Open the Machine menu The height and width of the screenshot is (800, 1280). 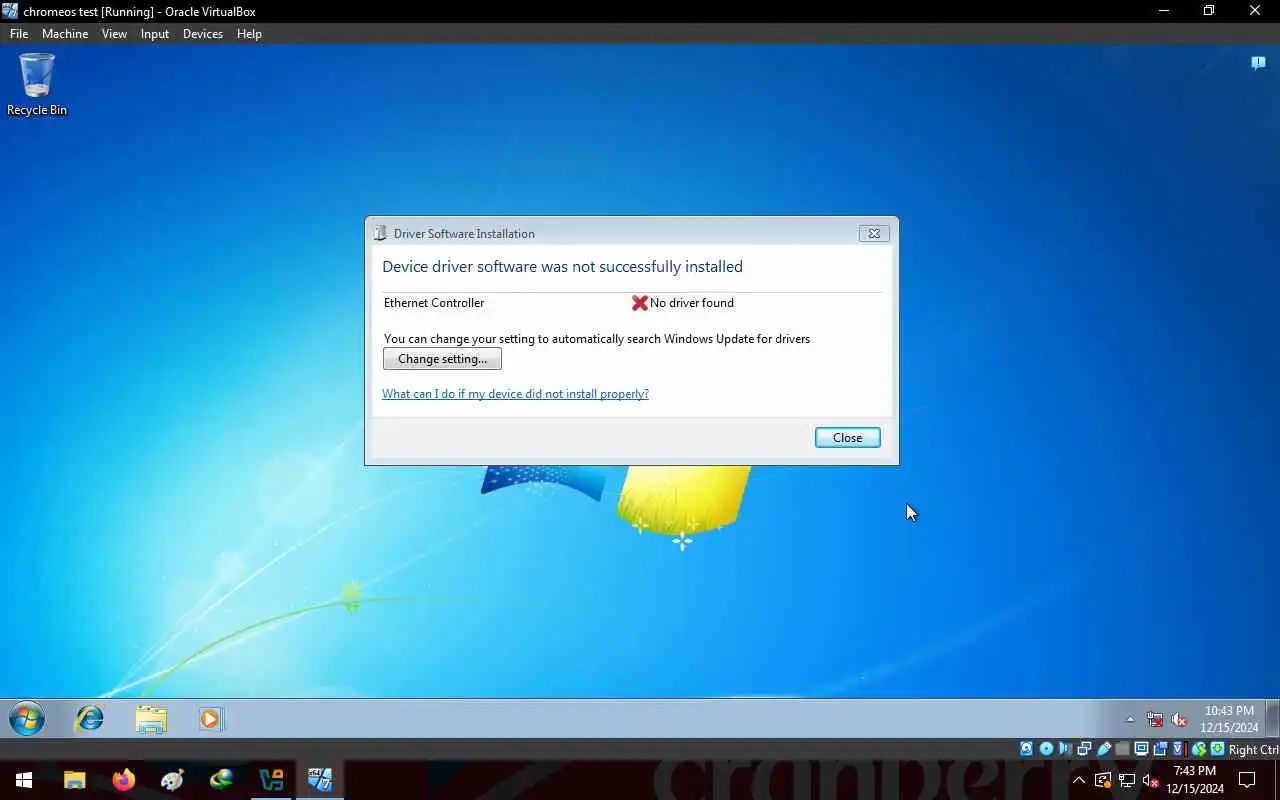[65, 33]
